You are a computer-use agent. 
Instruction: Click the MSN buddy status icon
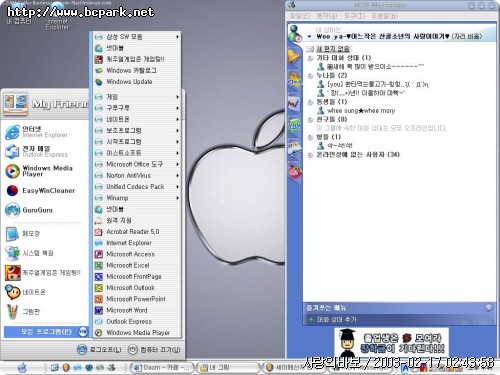point(295,33)
